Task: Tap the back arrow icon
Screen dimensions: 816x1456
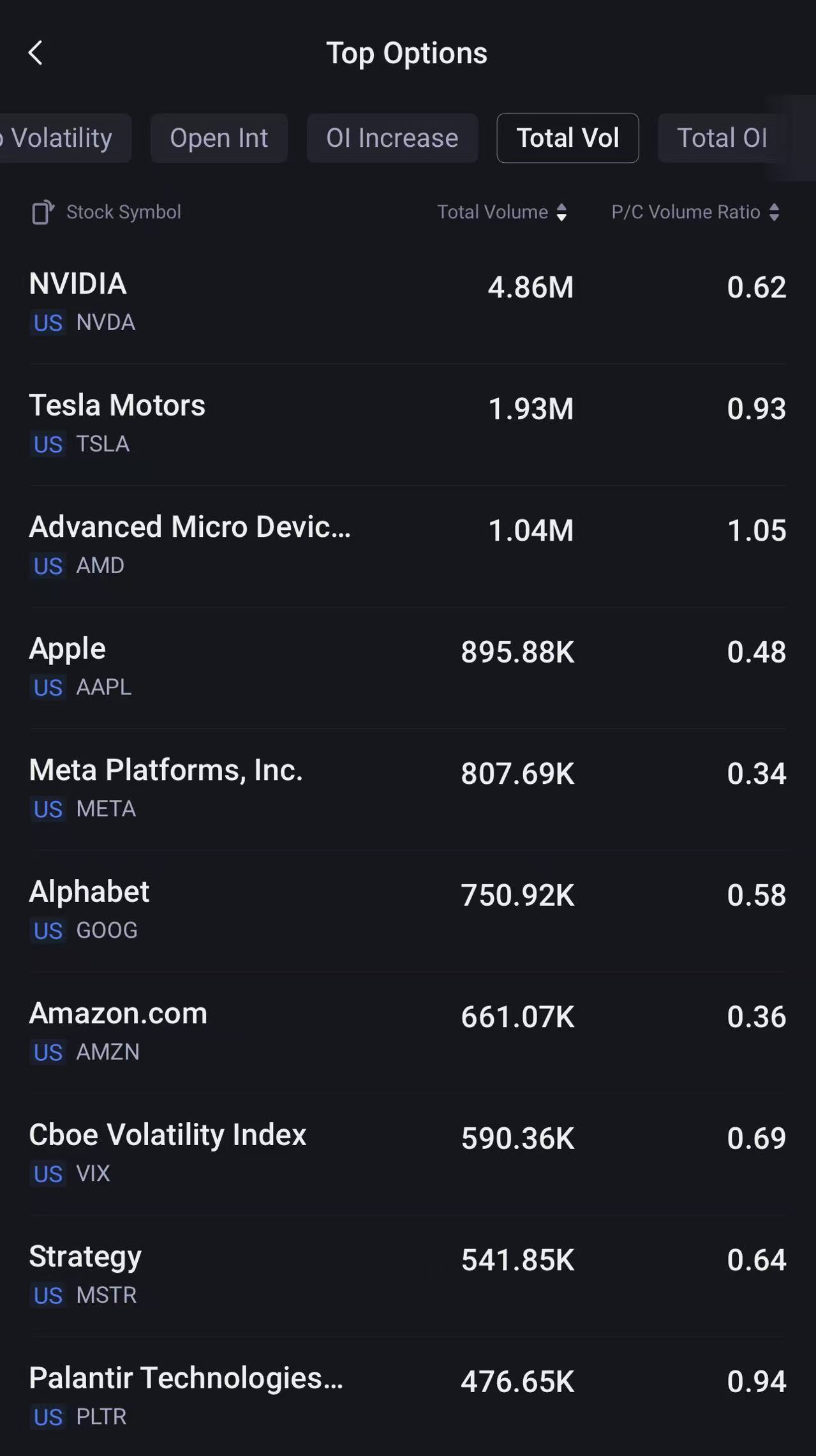Action: tap(36, 53)
